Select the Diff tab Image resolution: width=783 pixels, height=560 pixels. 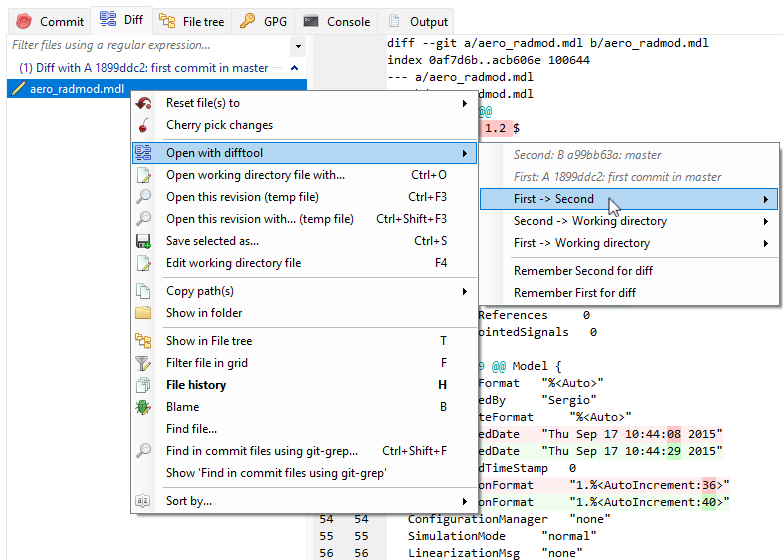(122, 19)
